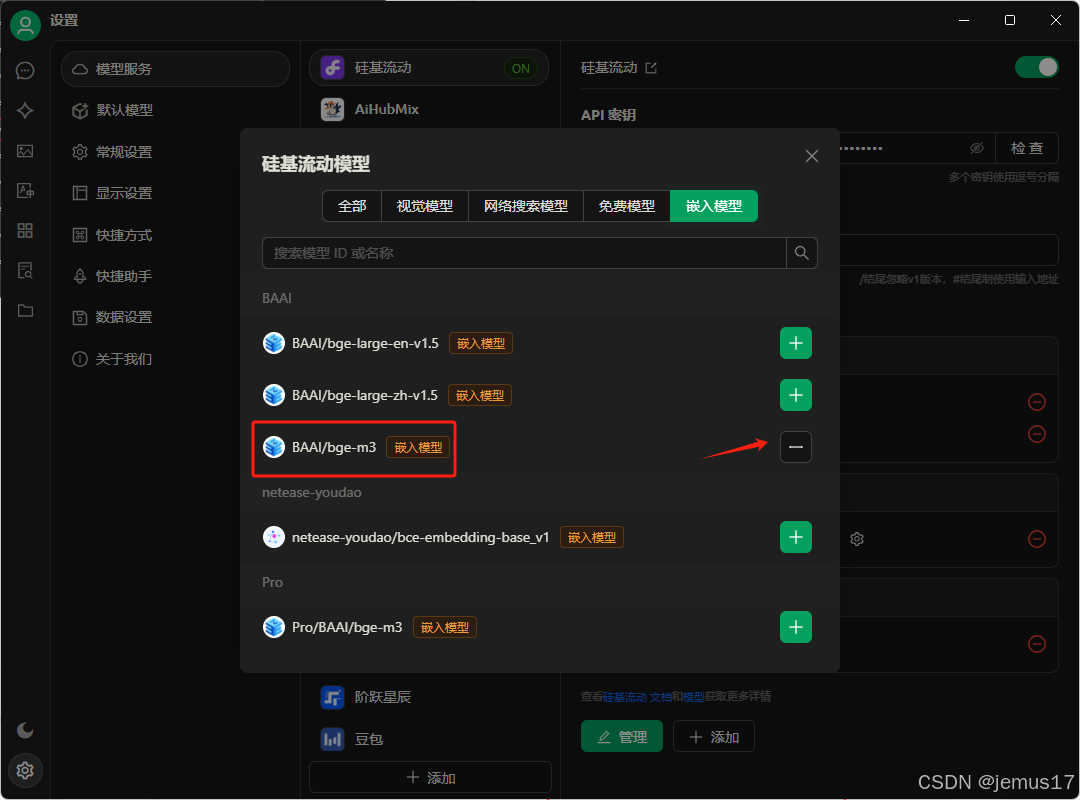The width and height of the screenshot is (1080, 800).
Task: Open the files folder icon in left sidebar
Action: (25, 311)
